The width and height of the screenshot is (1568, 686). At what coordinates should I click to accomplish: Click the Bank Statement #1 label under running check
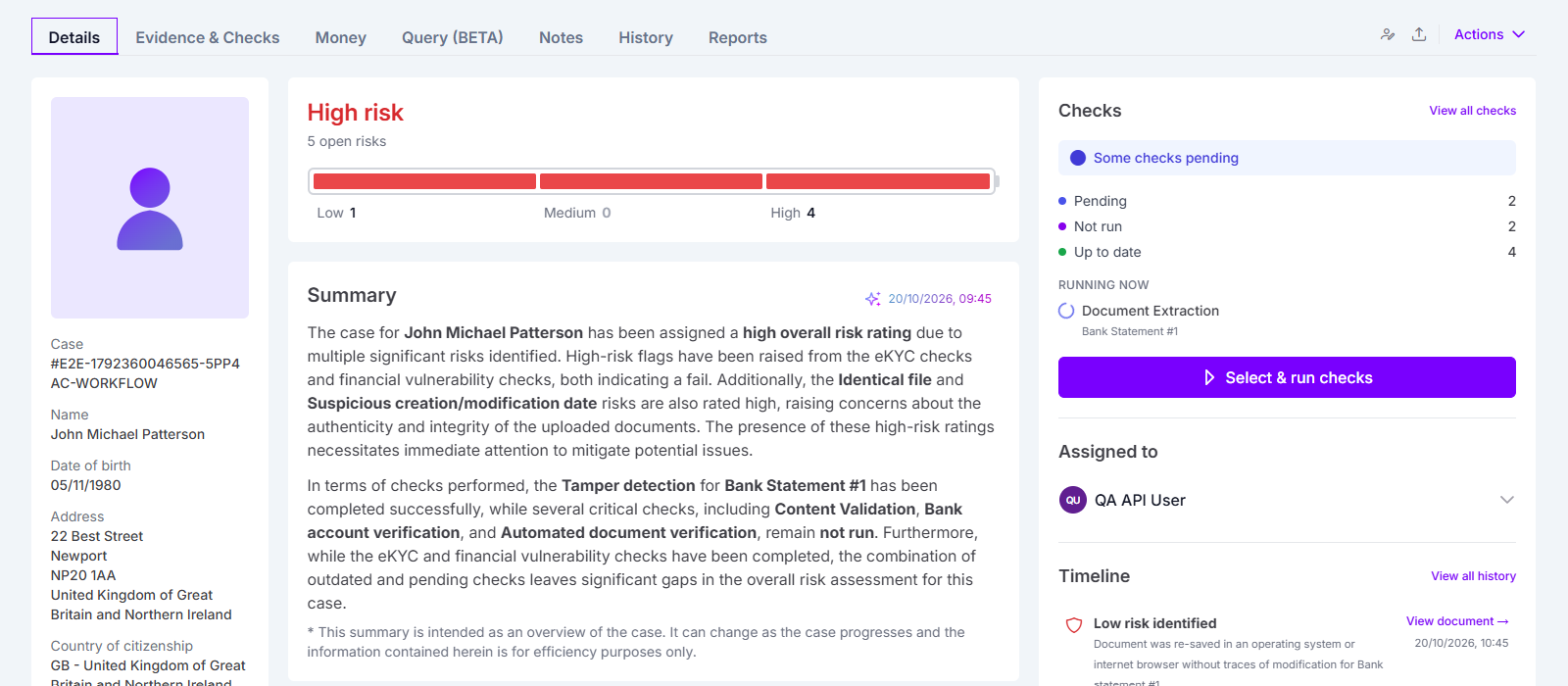pyautogui.click(x=1130, y=331)
